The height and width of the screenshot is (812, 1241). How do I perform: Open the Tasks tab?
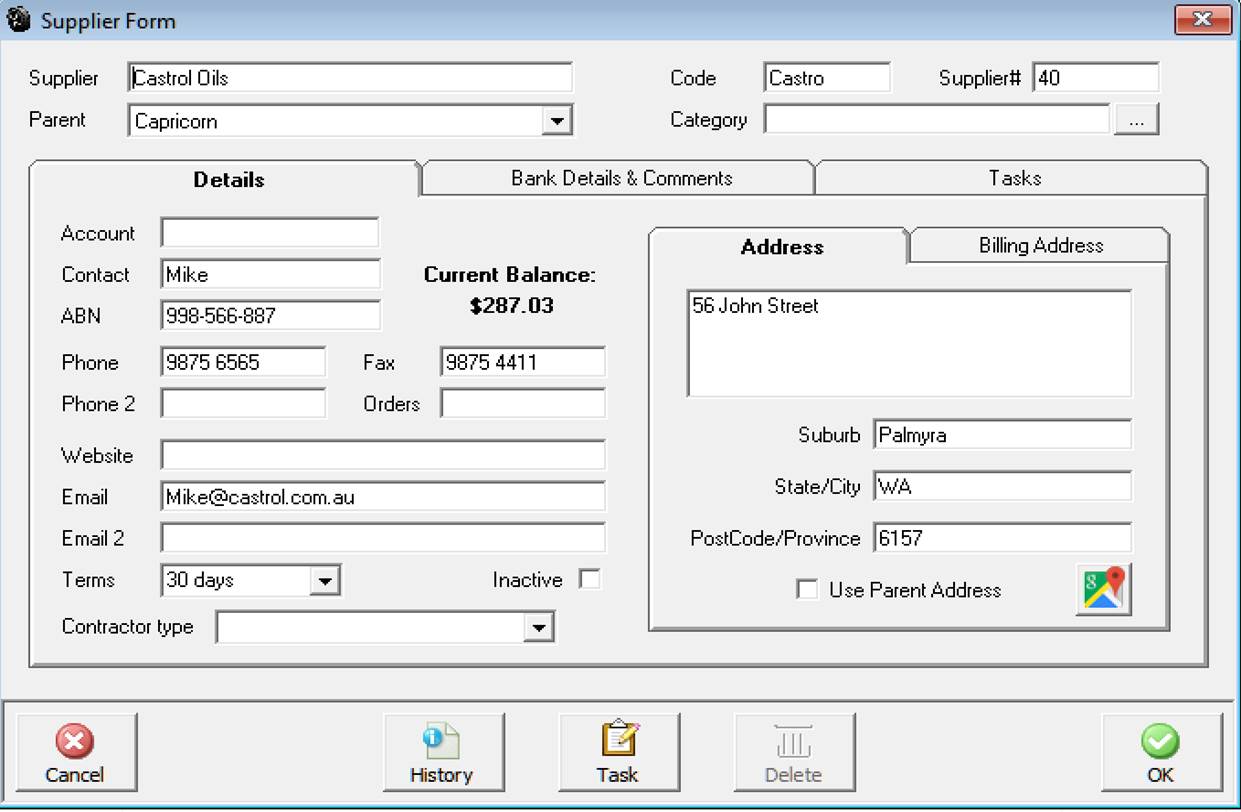coord(1014,178)
